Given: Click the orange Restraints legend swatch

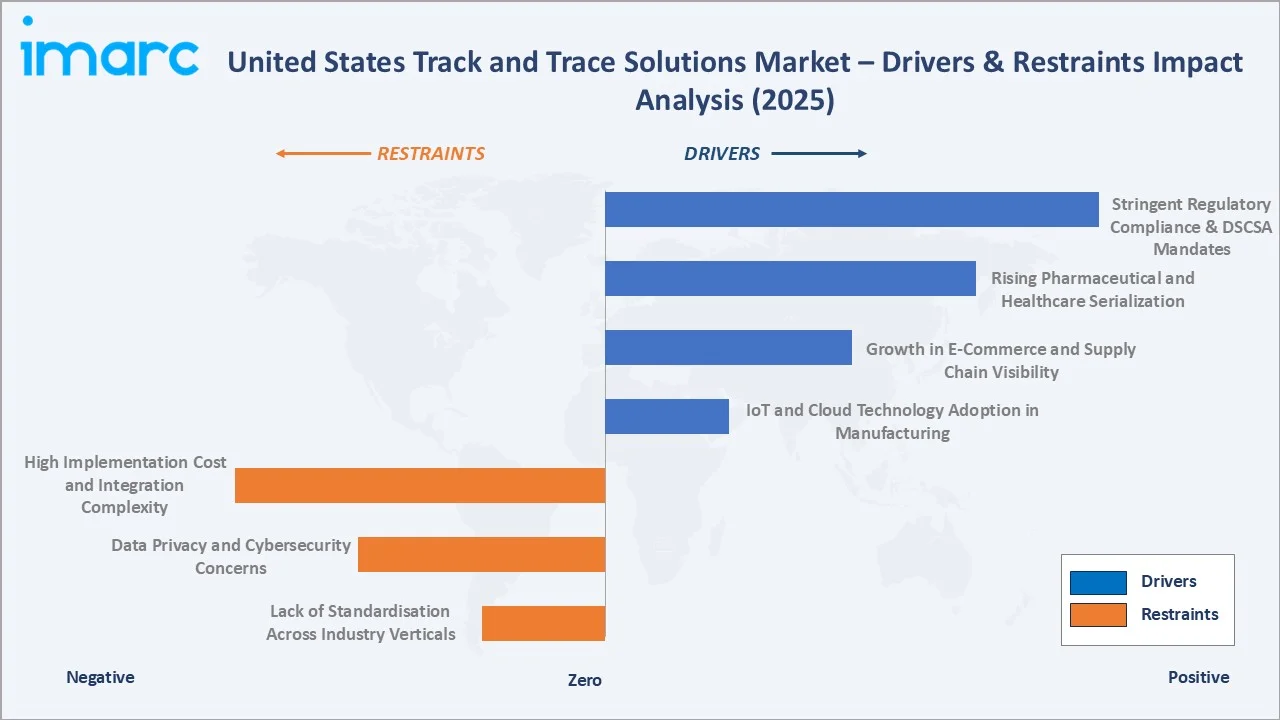Looking at the screenshot, I should click(x=1098, y=615).
